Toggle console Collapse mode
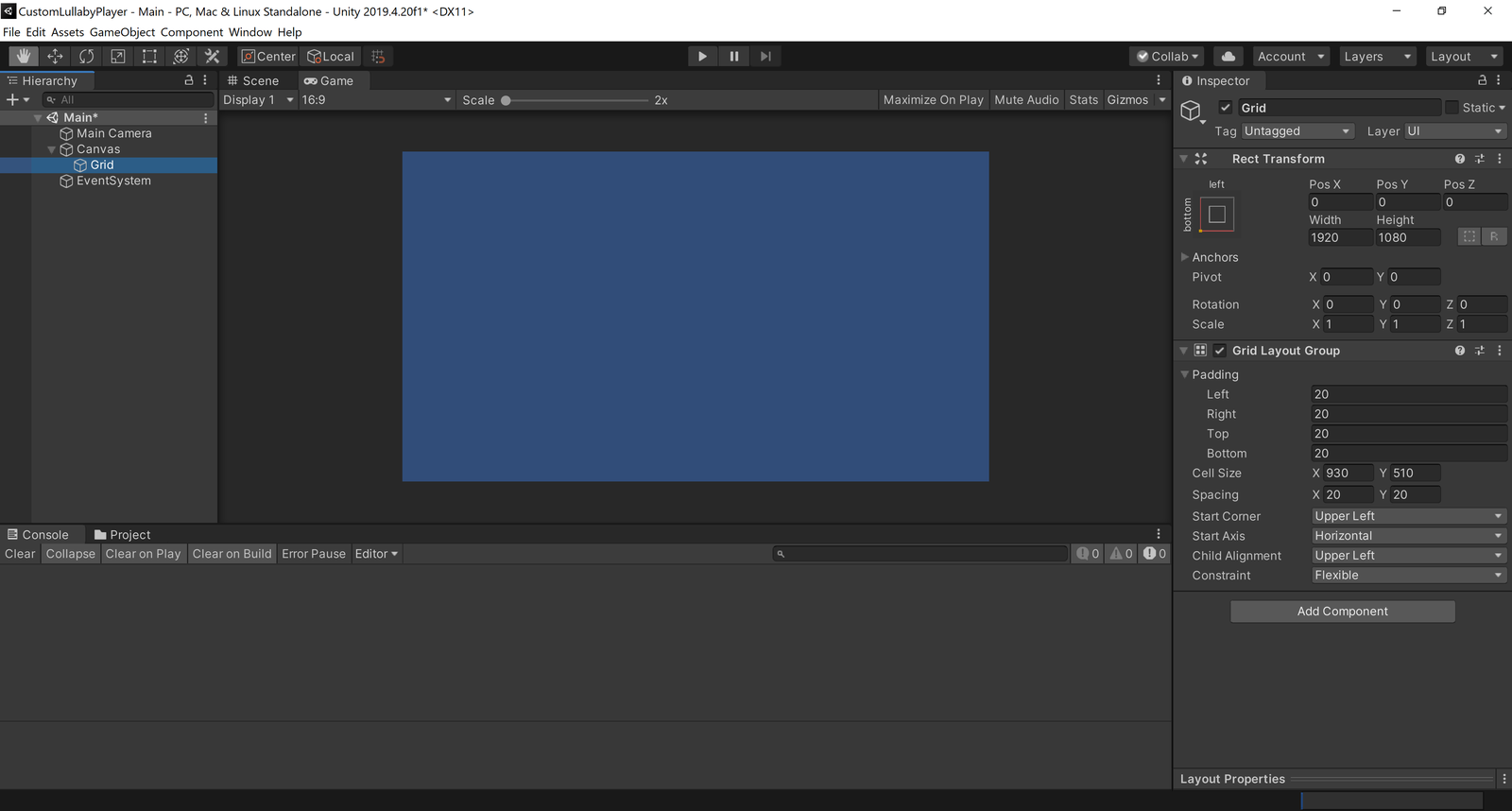 pyautogui.click(x=71, y=554)
